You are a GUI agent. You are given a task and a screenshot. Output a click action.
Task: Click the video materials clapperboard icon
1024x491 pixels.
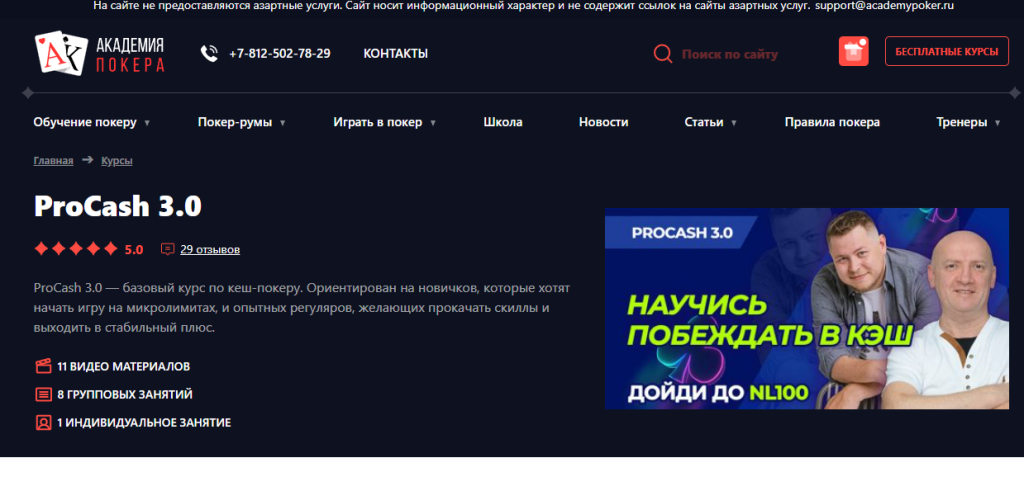coord(43,366)
